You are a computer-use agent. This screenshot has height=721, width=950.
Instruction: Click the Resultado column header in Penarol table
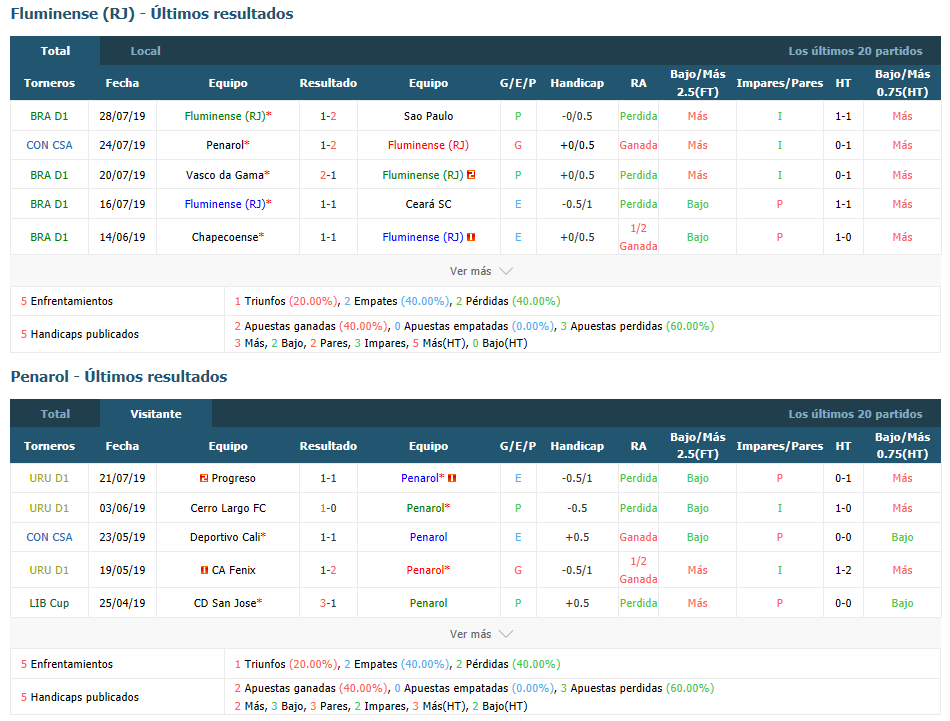click(328, 446)
